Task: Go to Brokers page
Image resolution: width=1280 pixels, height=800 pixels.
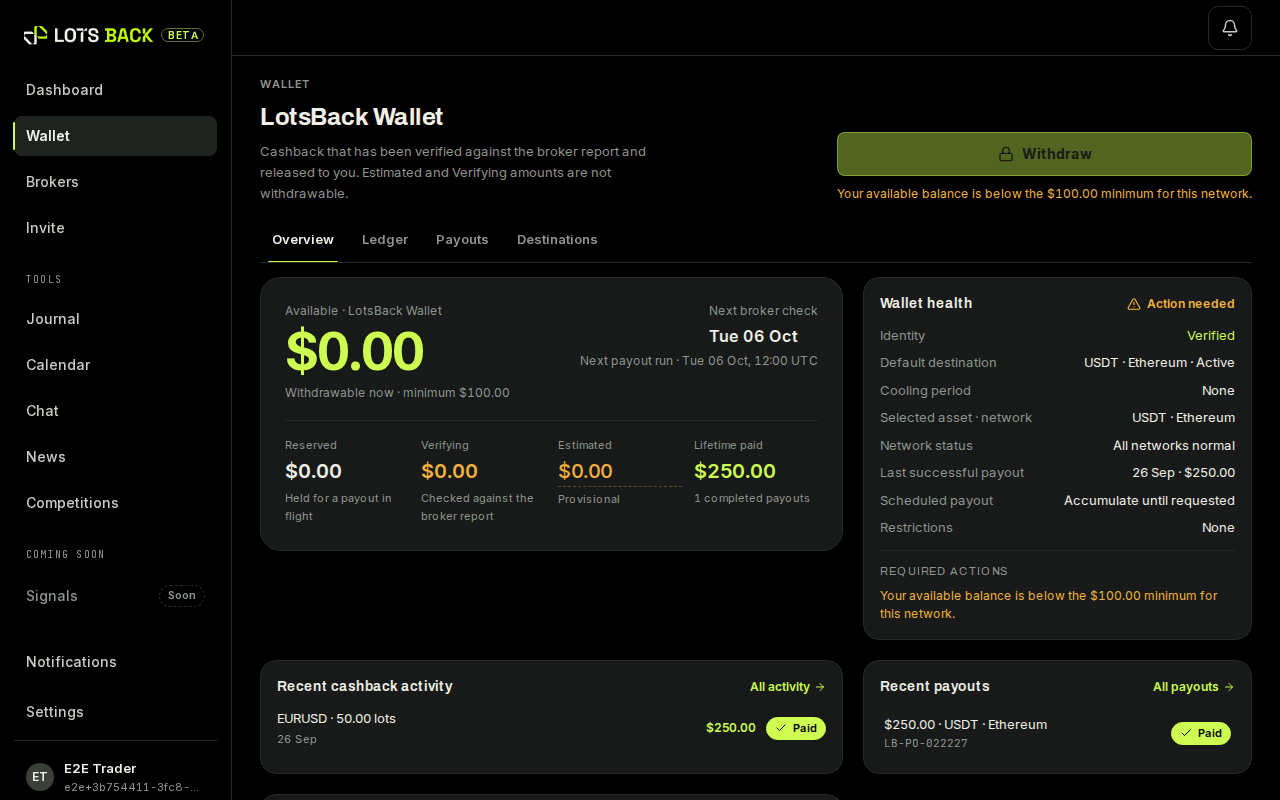Action: tap(115, 182)
